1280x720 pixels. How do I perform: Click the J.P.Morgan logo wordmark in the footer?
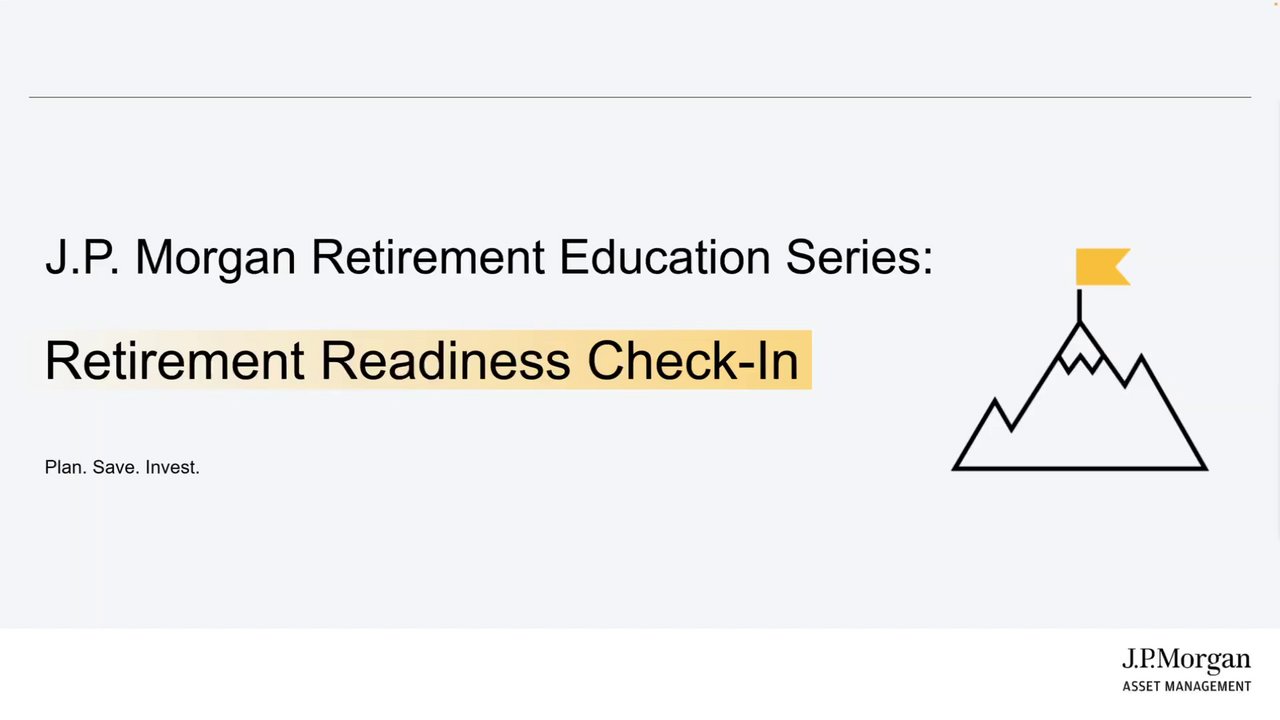pos(1185,661)
